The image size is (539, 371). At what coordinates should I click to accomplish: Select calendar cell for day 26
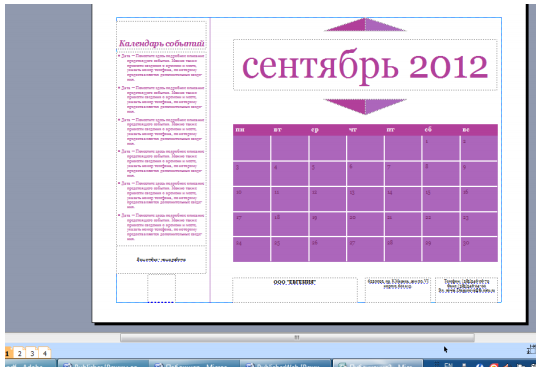click(328, 250)
